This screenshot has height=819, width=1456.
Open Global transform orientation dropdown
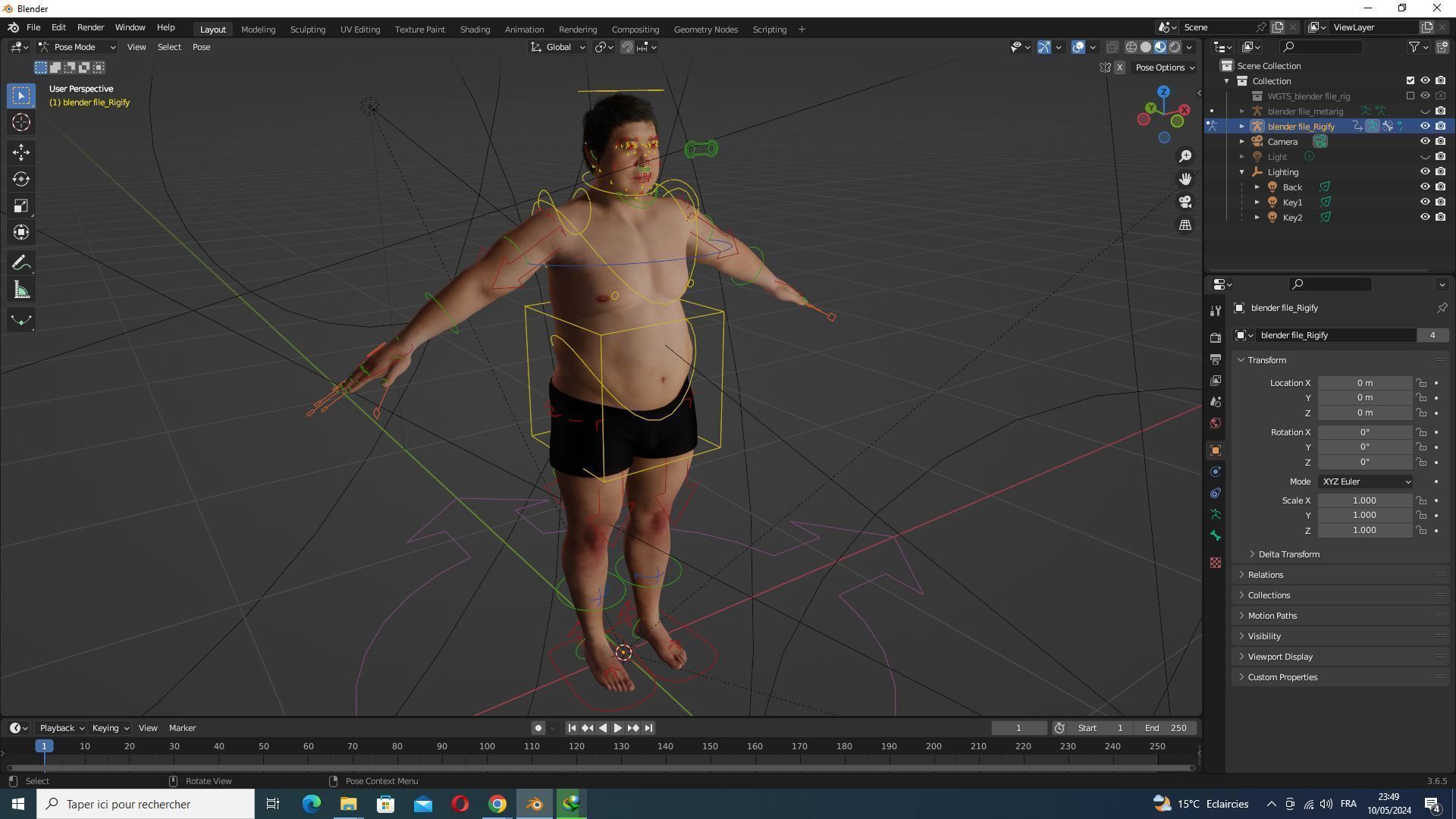pos(557,47)
